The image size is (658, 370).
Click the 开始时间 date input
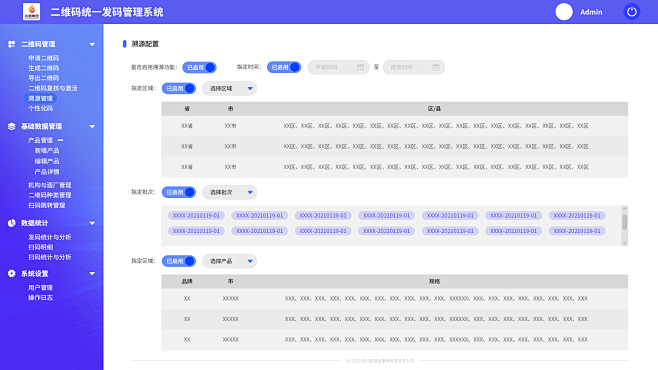tap(338, 67)
